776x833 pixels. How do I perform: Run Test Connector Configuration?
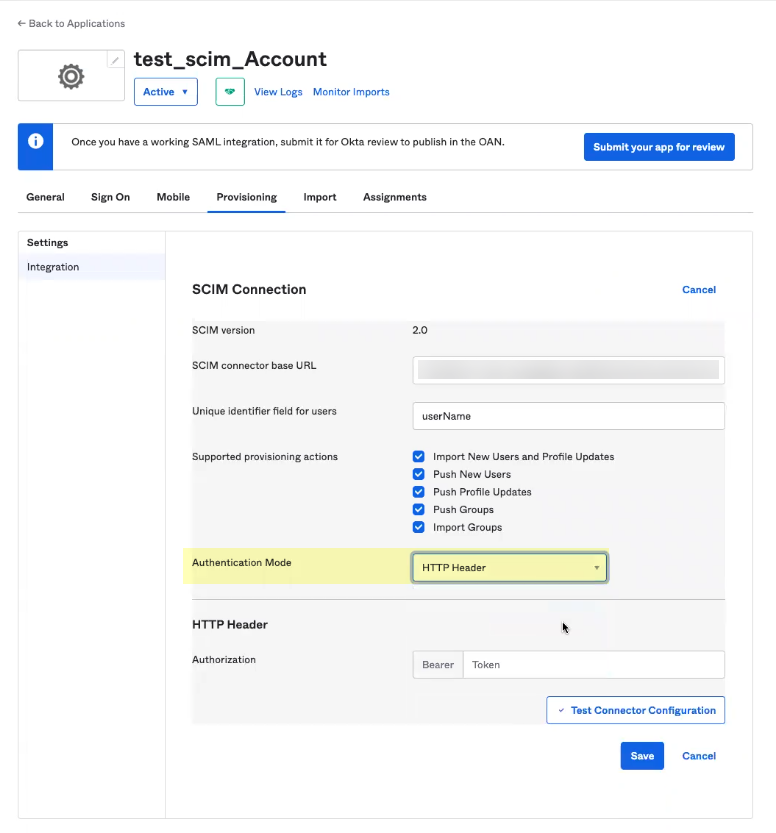(x=635, y=710)
